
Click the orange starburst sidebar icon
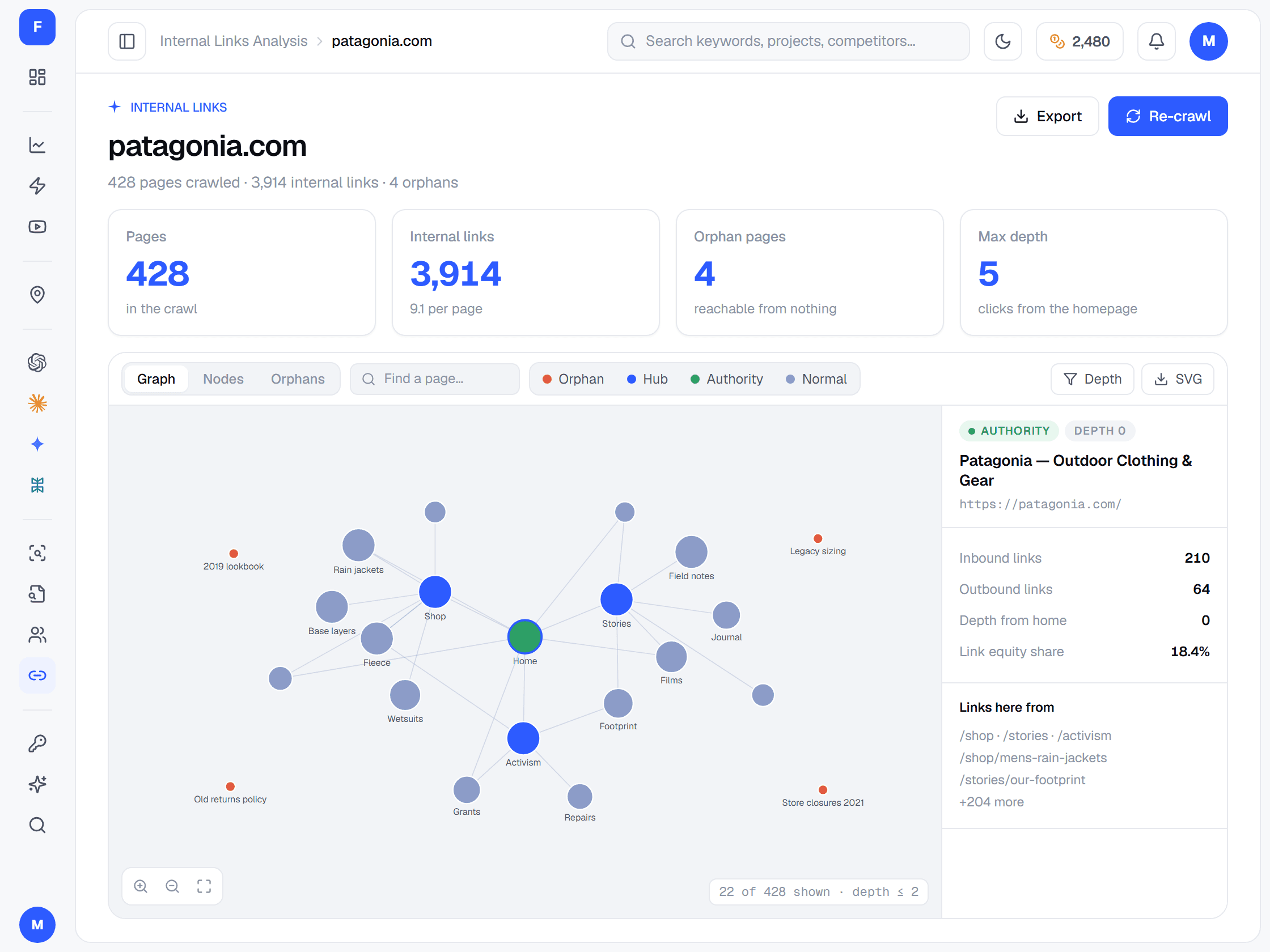[37, 403]
